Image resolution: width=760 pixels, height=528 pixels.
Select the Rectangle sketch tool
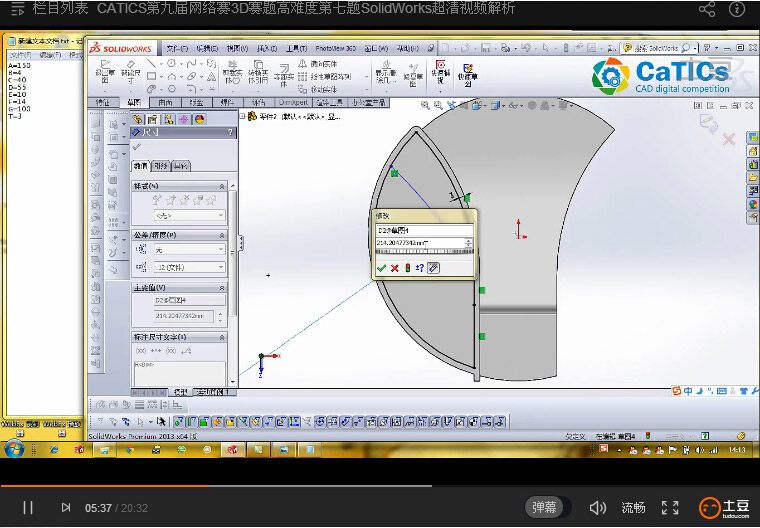click(151, 76)
